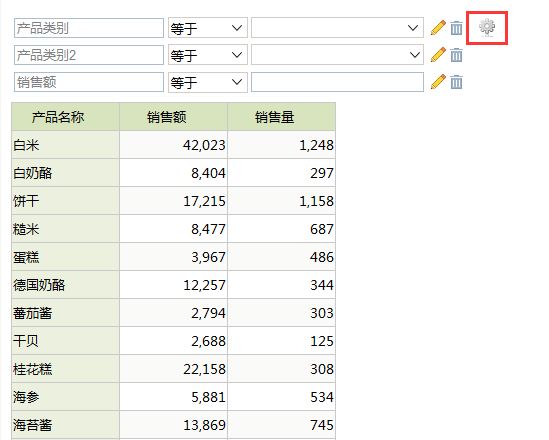Screen dimensions: 549x440
Task: Edit the 产品类别2 filter with pencil icon
Action: (438, 55)
